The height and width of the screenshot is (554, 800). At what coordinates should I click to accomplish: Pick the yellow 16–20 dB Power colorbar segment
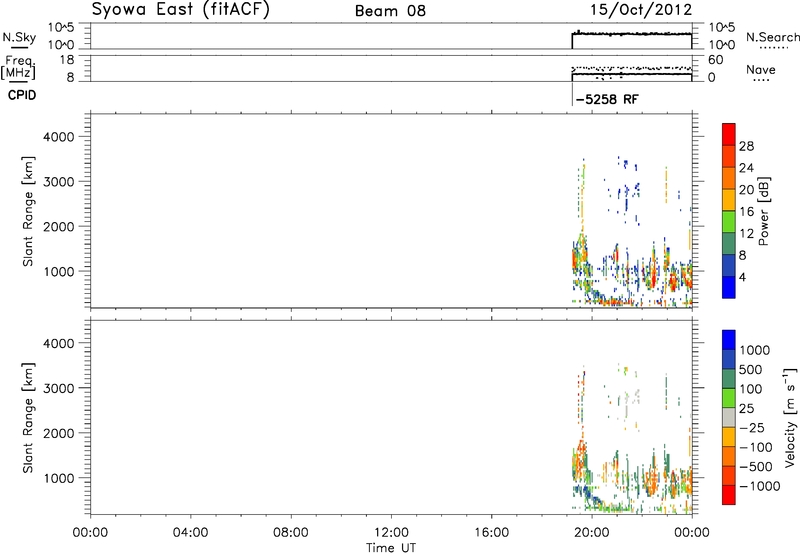[729, 200]
